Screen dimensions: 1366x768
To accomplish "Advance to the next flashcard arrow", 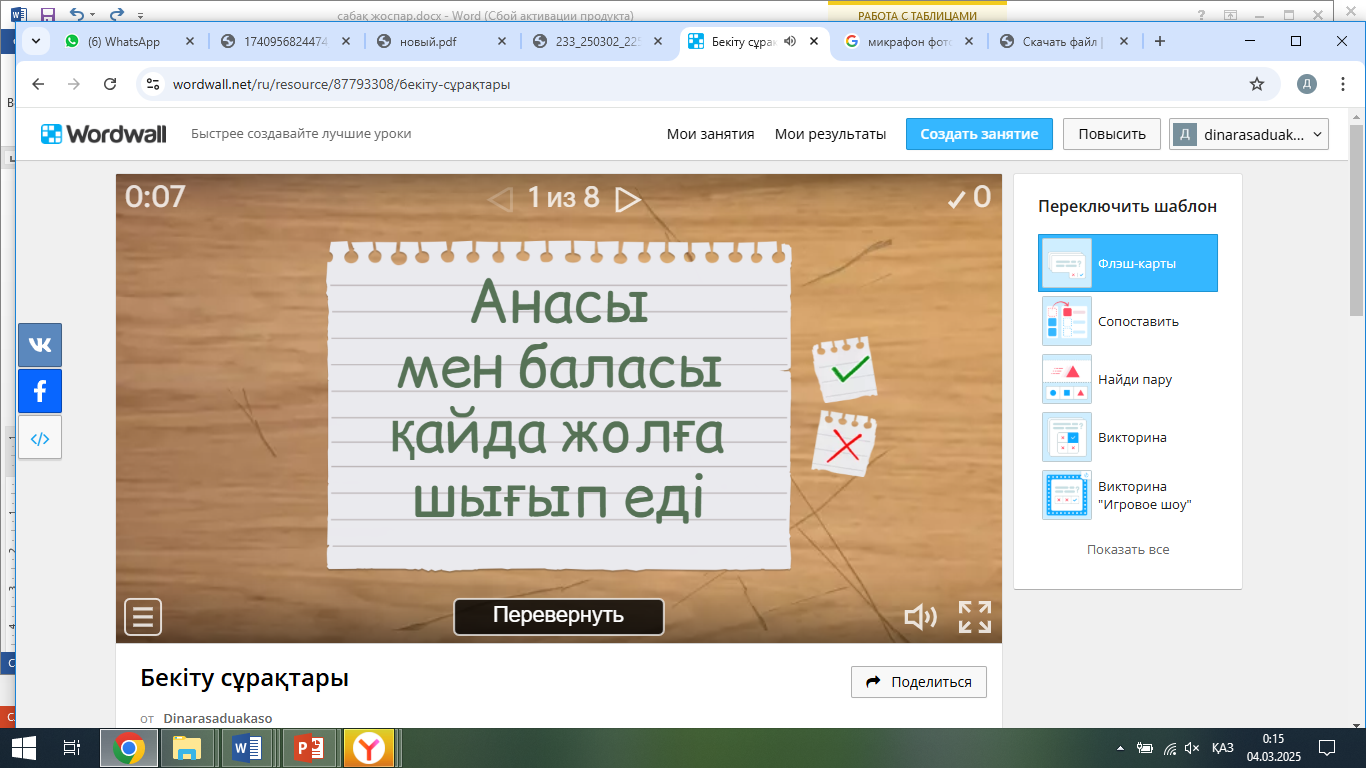I will (628, 199).
